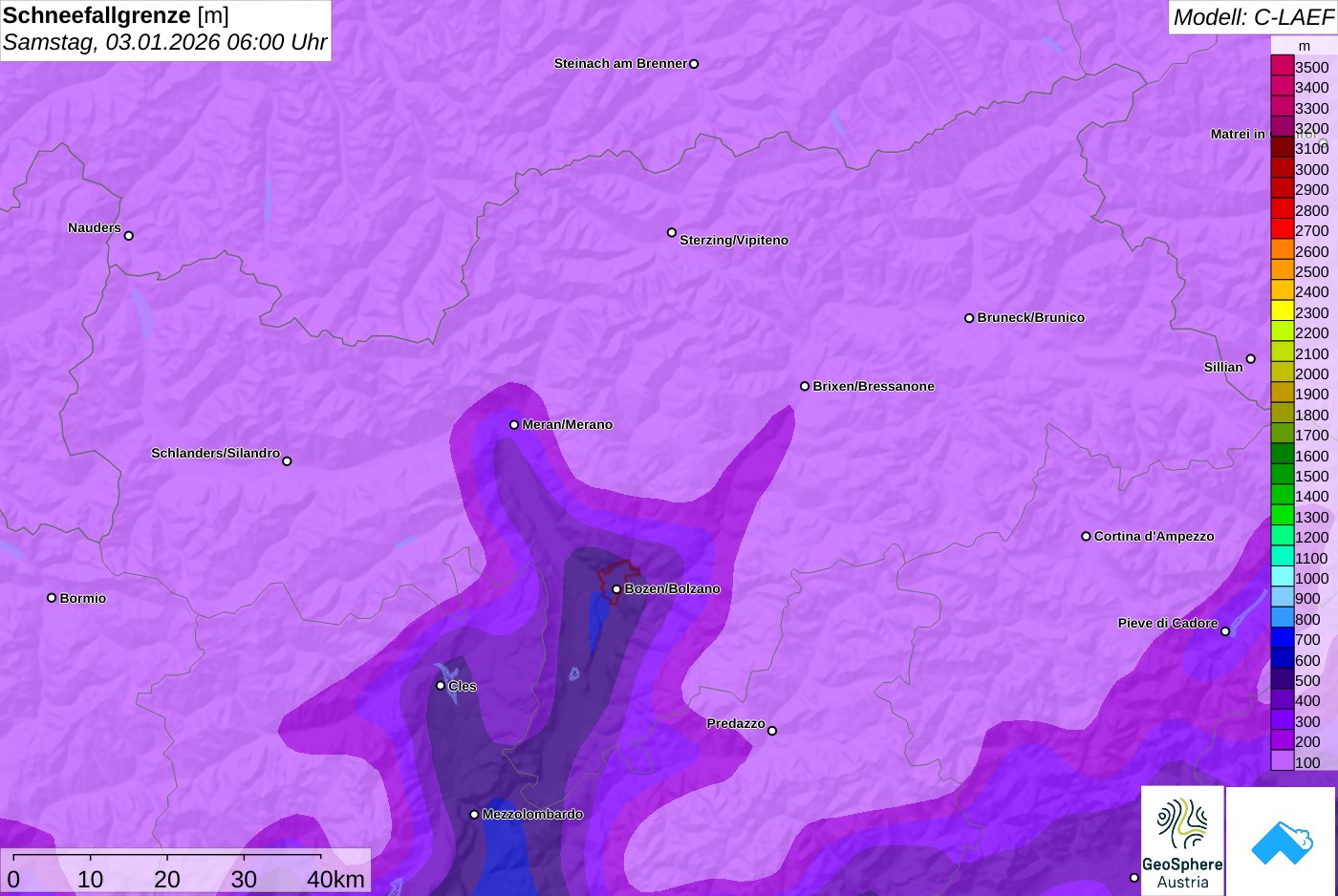Click the 3500 m legend color swatch
This screenshot has height=896, width=1338.
point(1283,66)
